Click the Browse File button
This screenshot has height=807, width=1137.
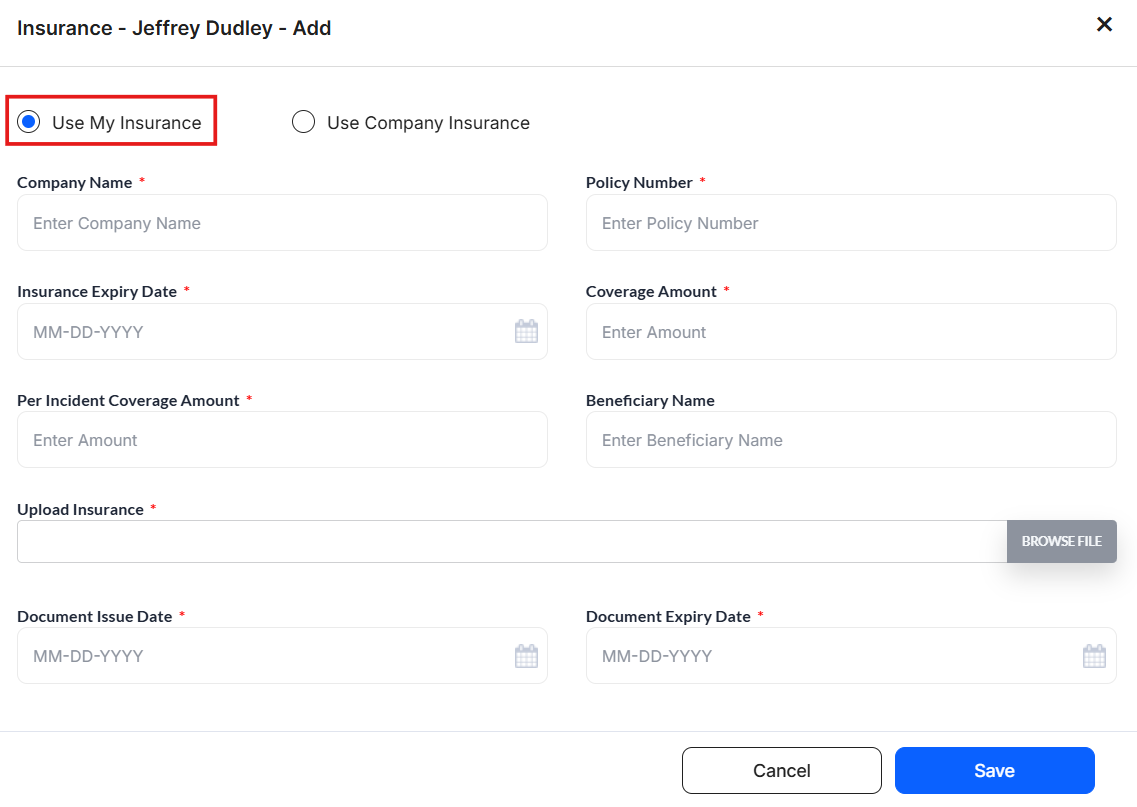point(1062,542)
